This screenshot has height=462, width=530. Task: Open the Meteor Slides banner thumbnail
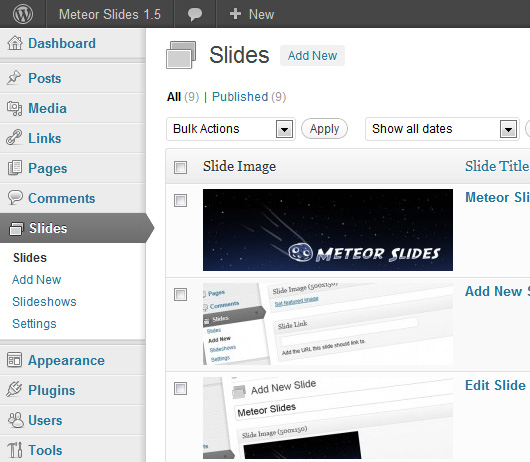(x=328, y=230)
